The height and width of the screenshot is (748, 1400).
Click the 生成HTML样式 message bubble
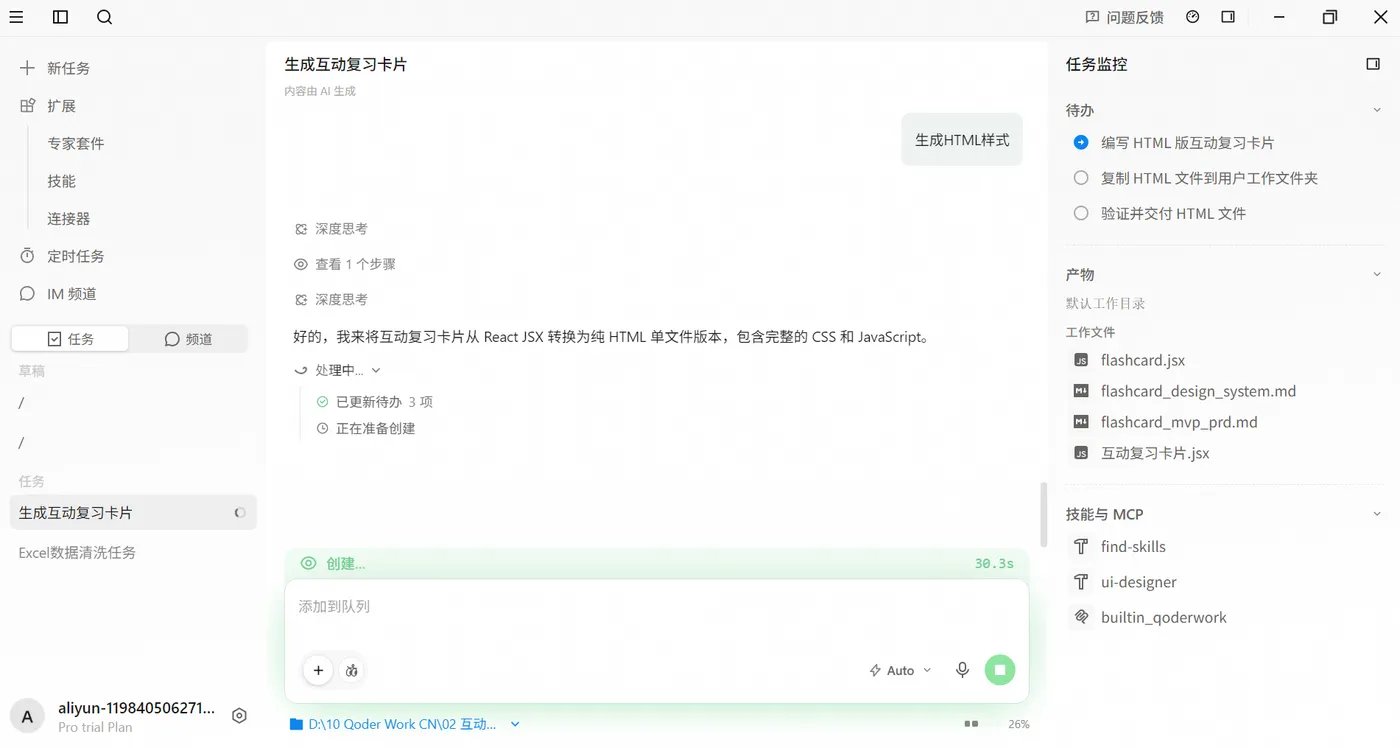962,140
